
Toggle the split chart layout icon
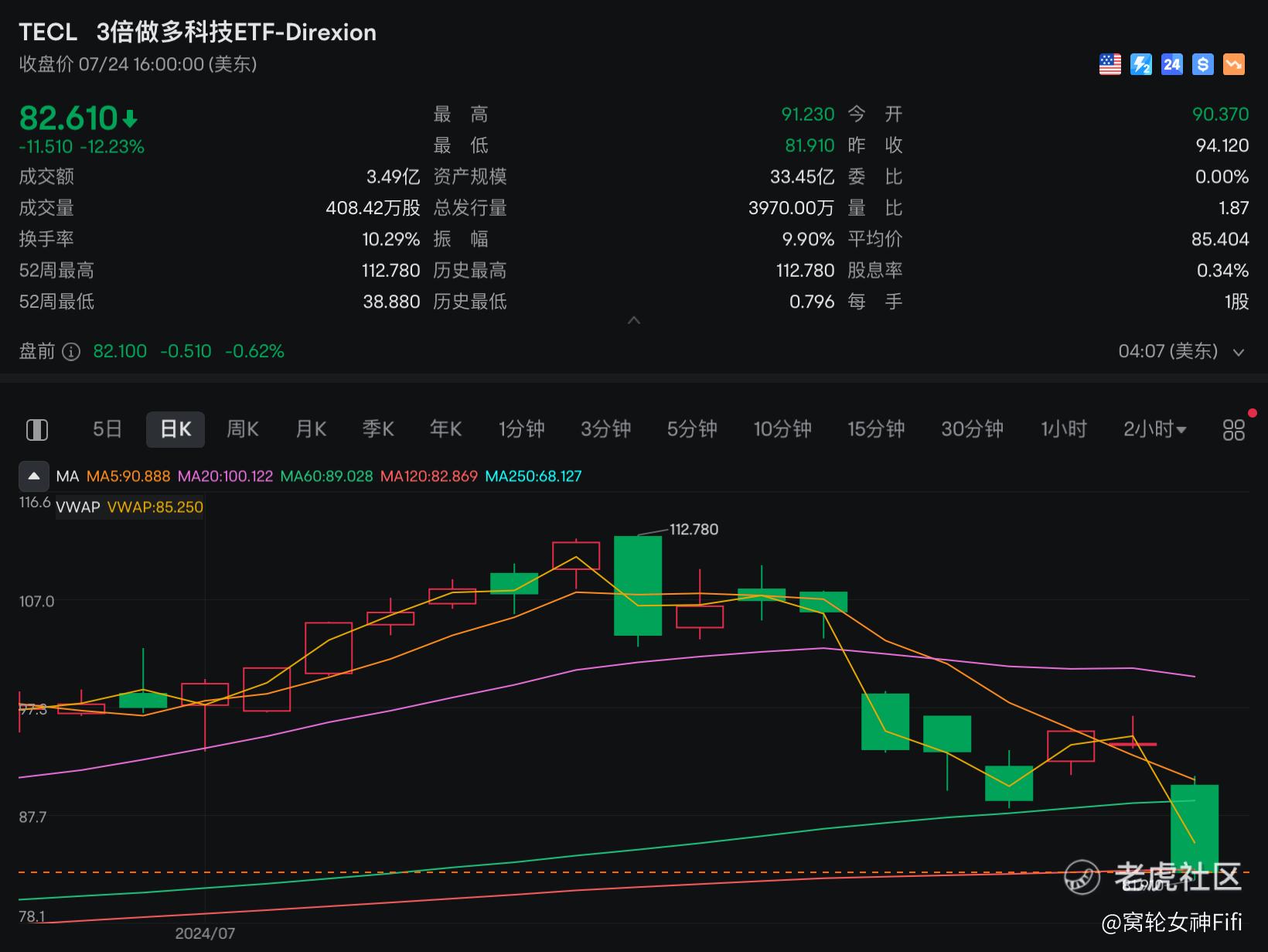pos(37,430)
